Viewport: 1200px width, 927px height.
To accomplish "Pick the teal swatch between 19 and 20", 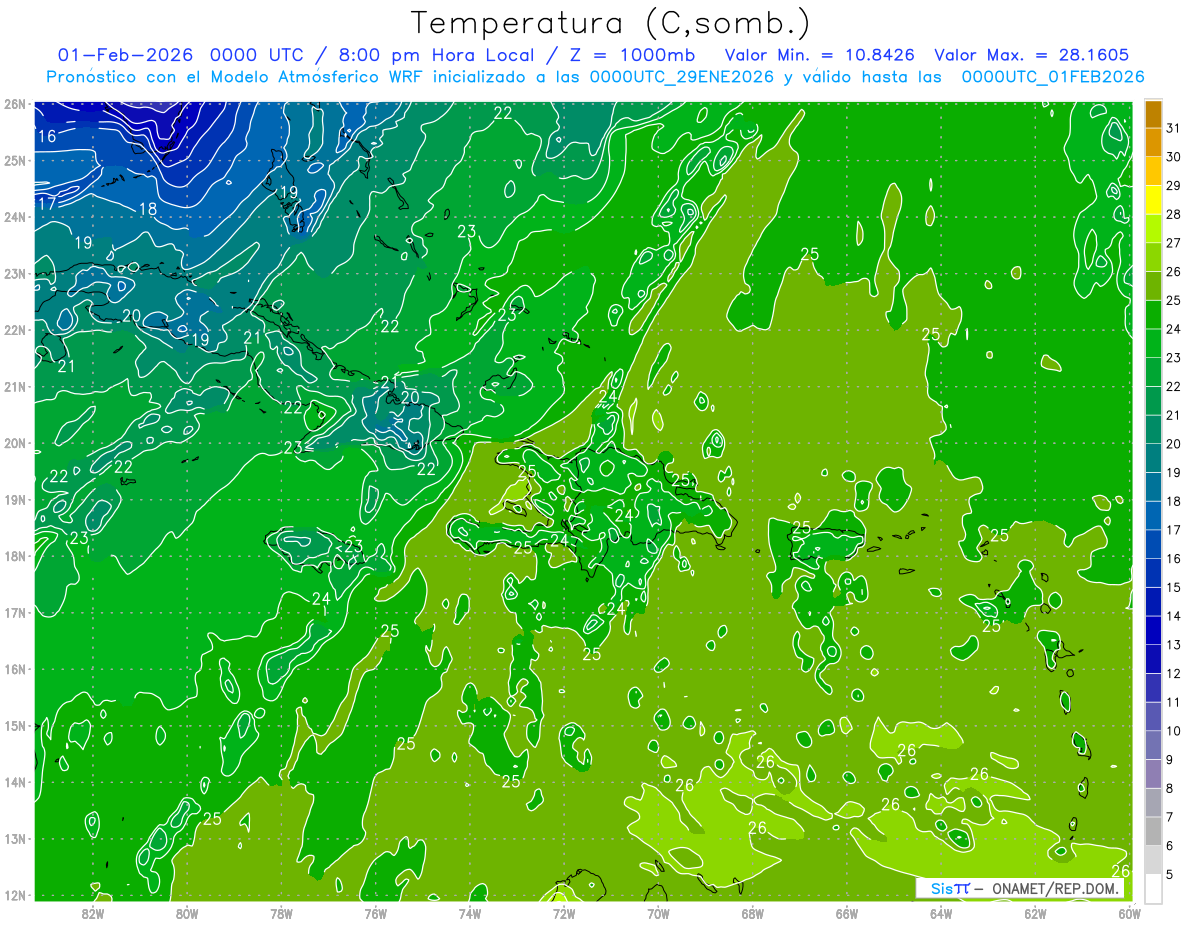I will coord(1153,458).
